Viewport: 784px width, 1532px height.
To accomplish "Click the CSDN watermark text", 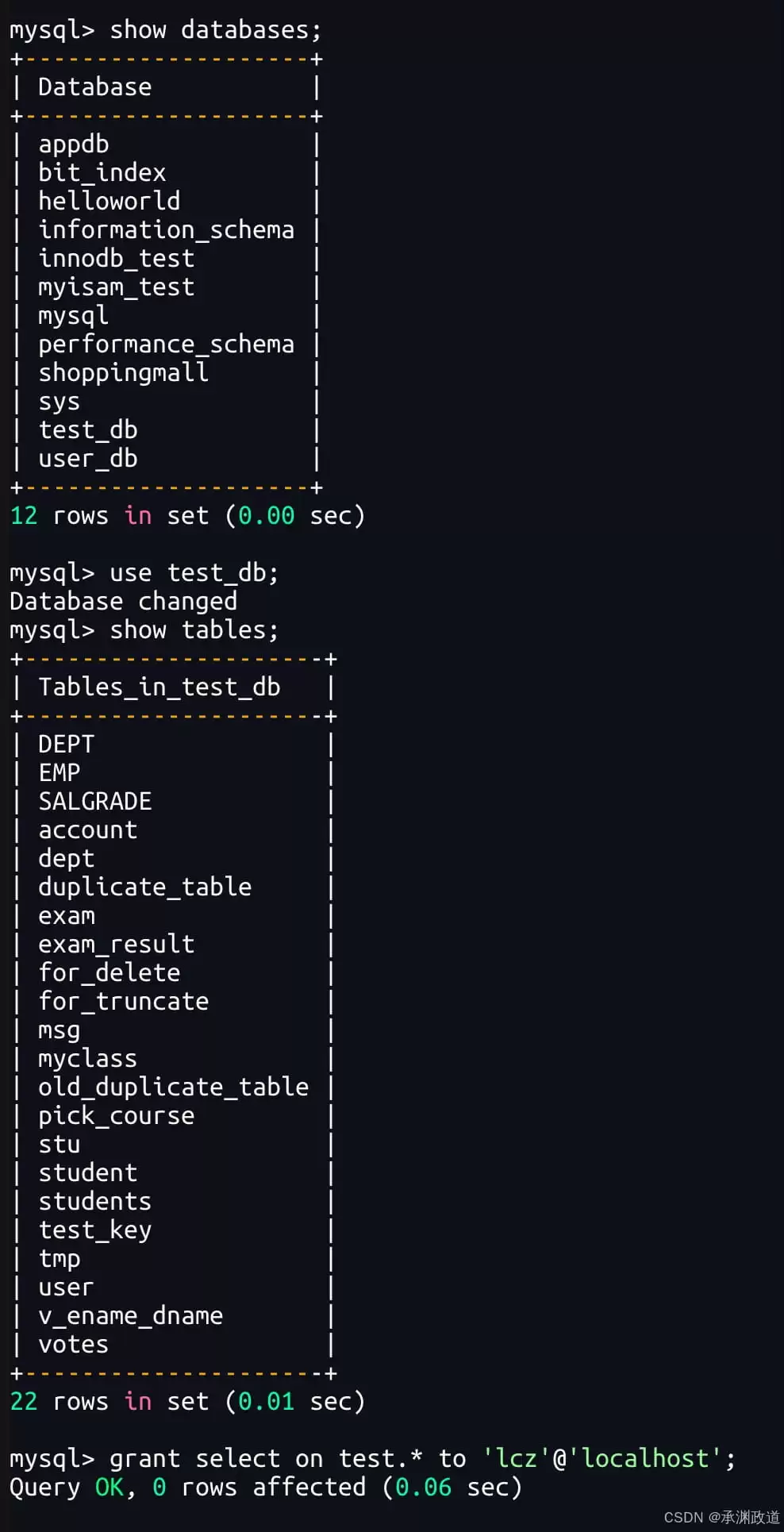I will click(722, 1517).
